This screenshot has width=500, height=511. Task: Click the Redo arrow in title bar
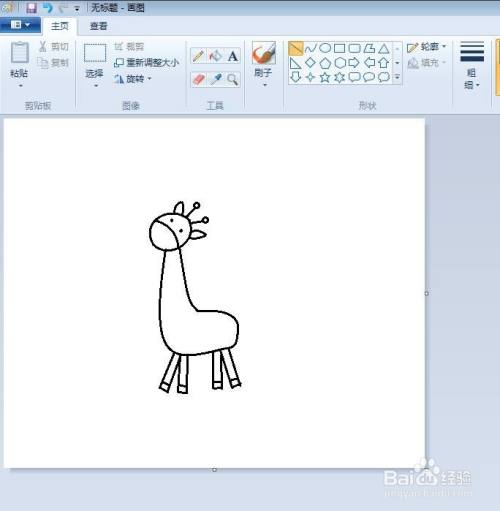click(63, 8)
